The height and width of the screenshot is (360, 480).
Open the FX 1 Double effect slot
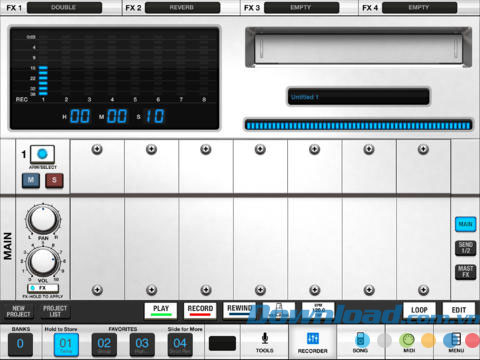64,7
